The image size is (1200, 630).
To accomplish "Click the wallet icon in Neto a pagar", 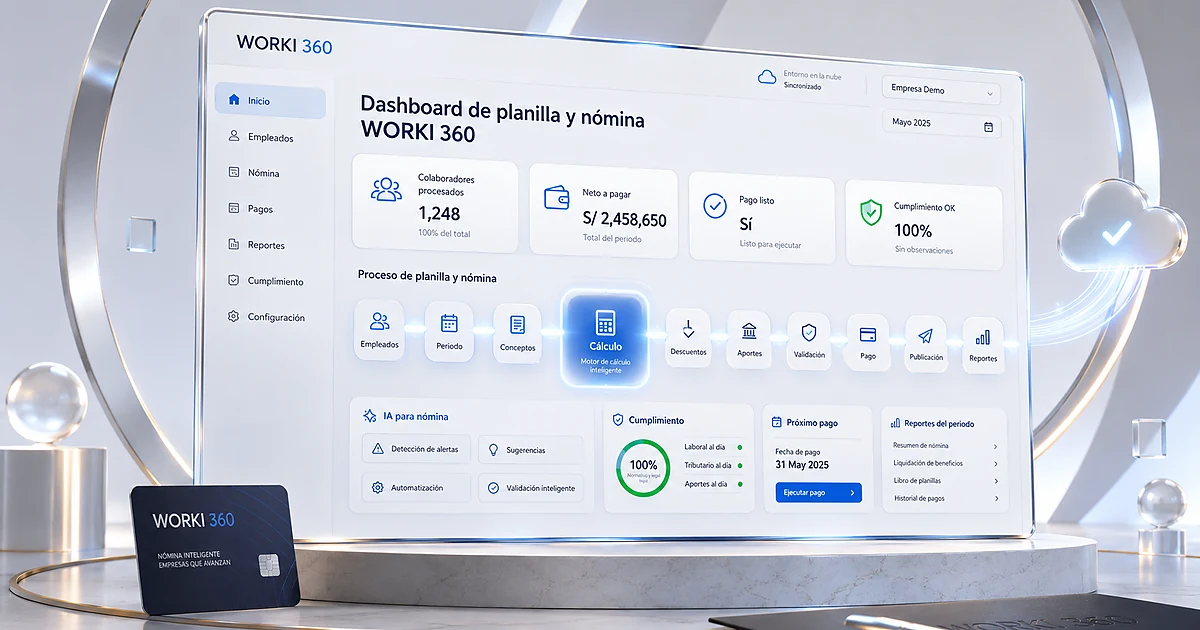I will [x=556, y=197].
